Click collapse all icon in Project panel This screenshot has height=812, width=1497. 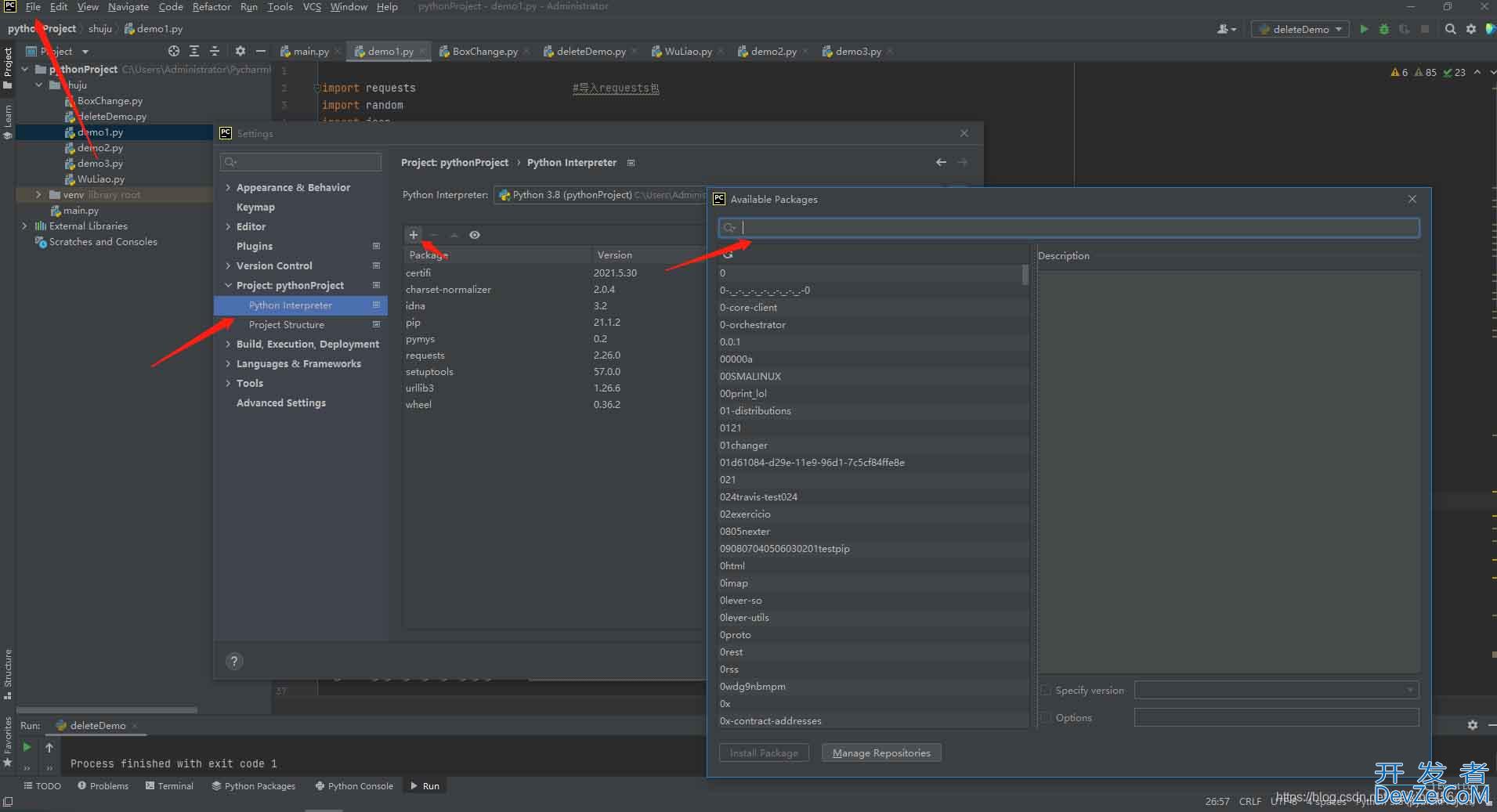click(215, 51)
